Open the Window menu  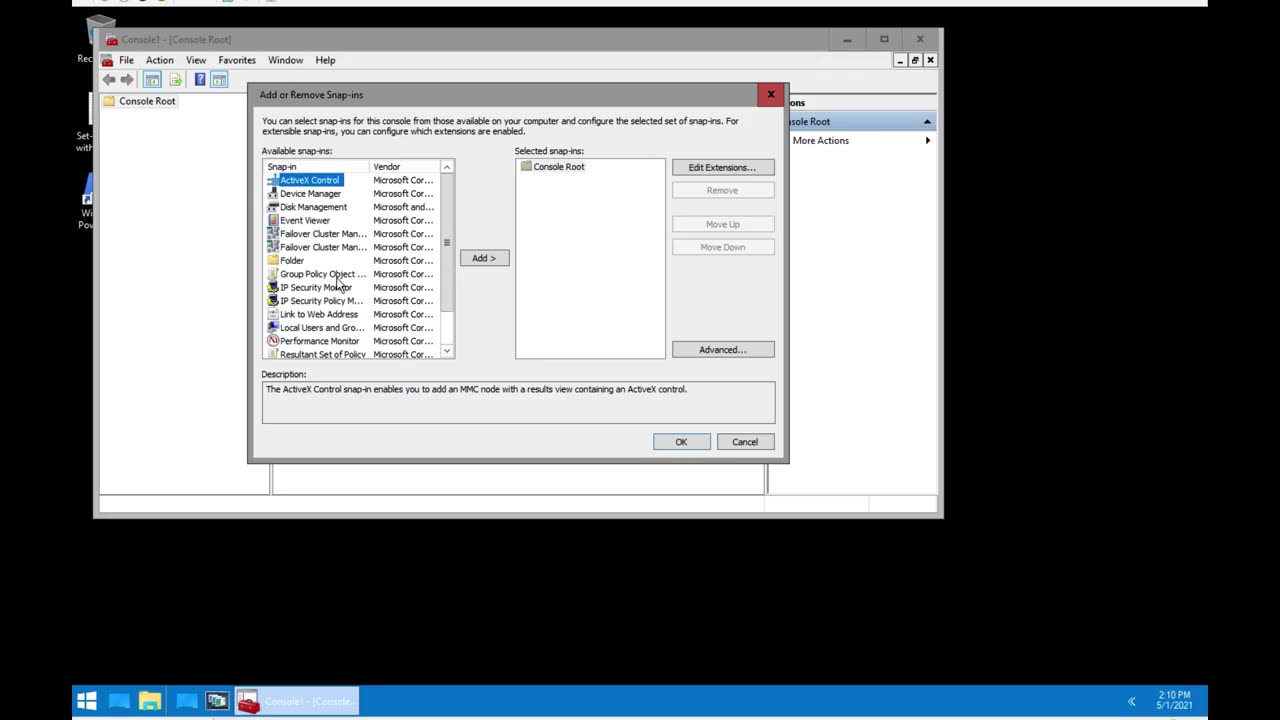click(x=285, y=60)
